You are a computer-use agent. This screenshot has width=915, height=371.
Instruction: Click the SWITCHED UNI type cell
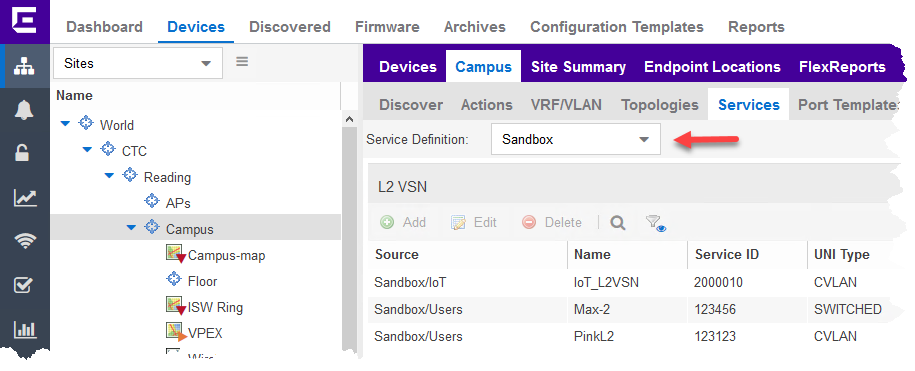[847, 309]
